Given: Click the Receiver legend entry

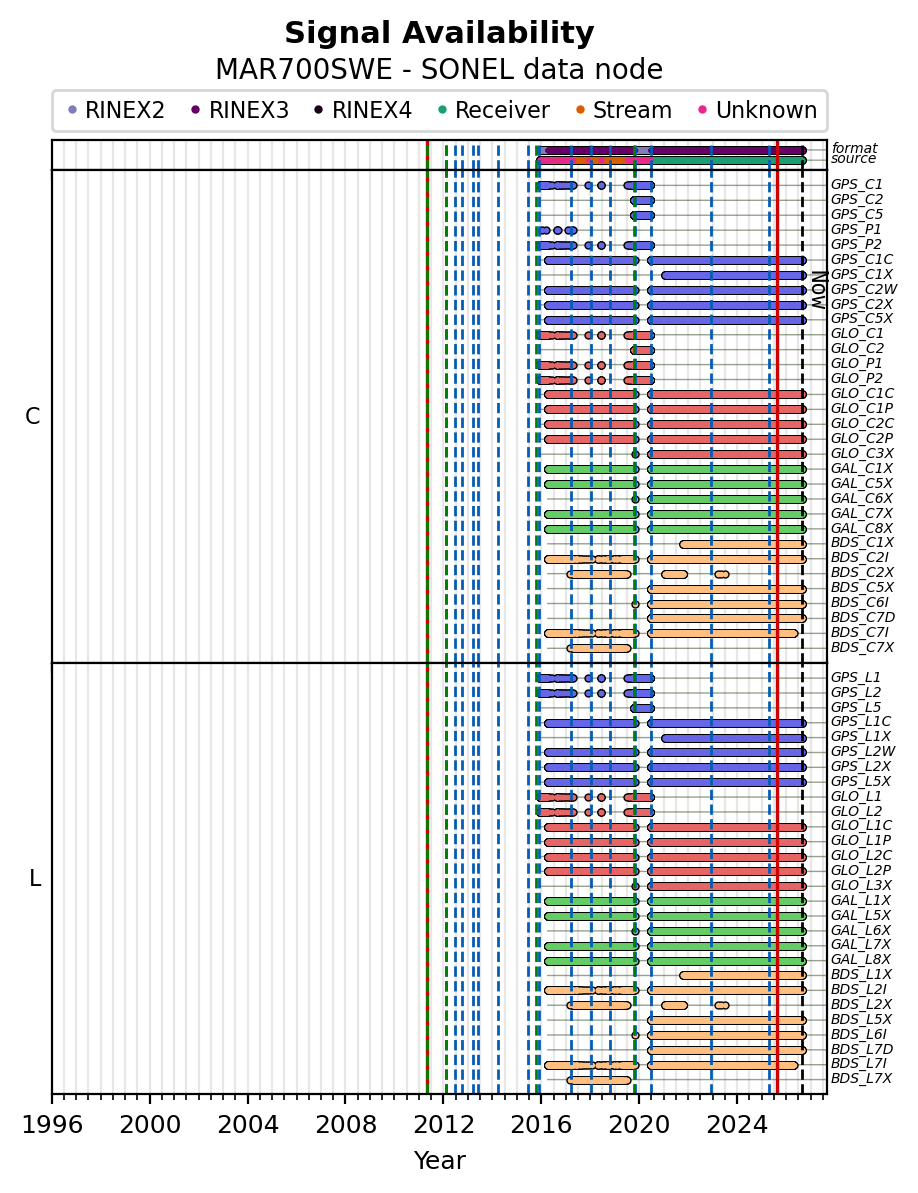Looking at the screenshot, I should click(x=493, y=110).
